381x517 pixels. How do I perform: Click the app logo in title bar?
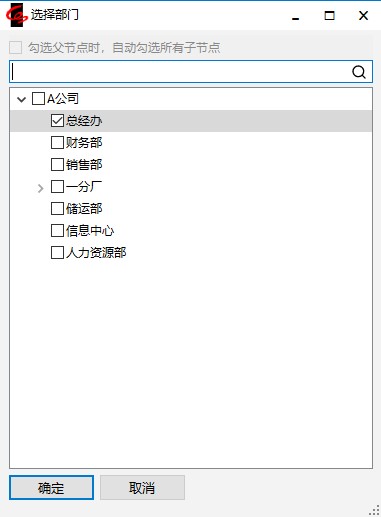pyautogui.click(x=16, y=15)
